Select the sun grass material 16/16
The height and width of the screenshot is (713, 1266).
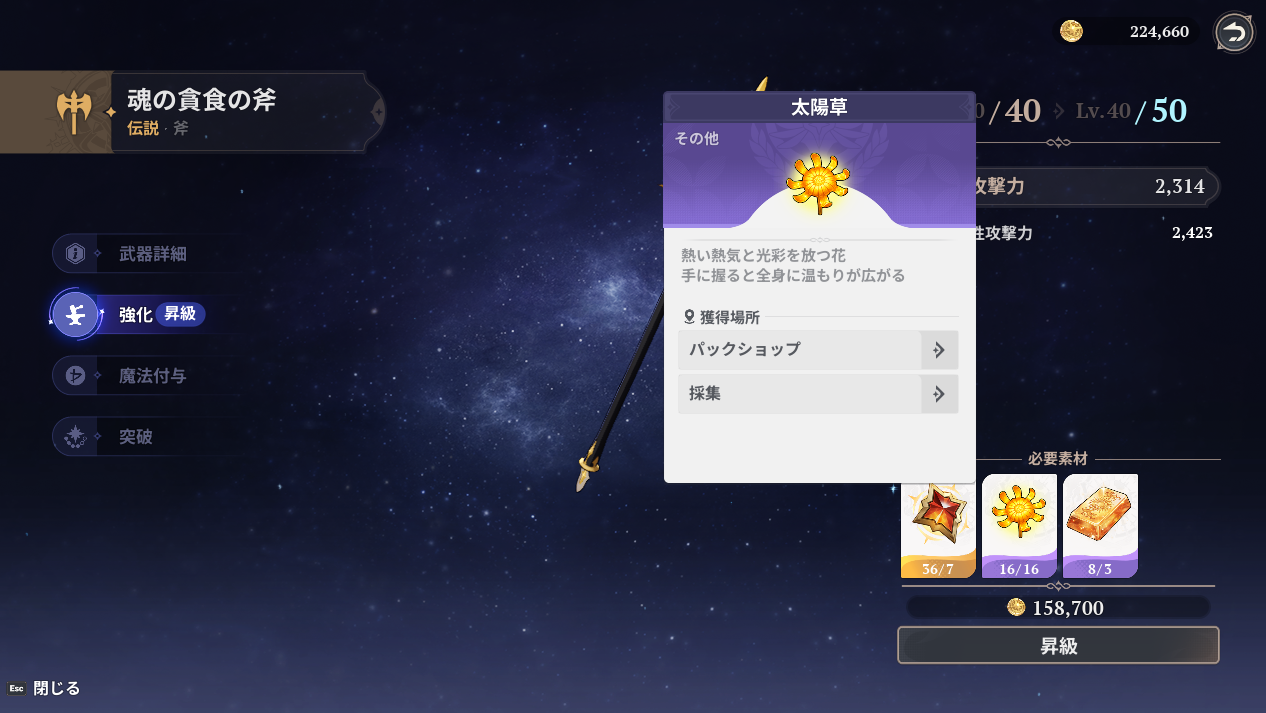[1019, 526]
